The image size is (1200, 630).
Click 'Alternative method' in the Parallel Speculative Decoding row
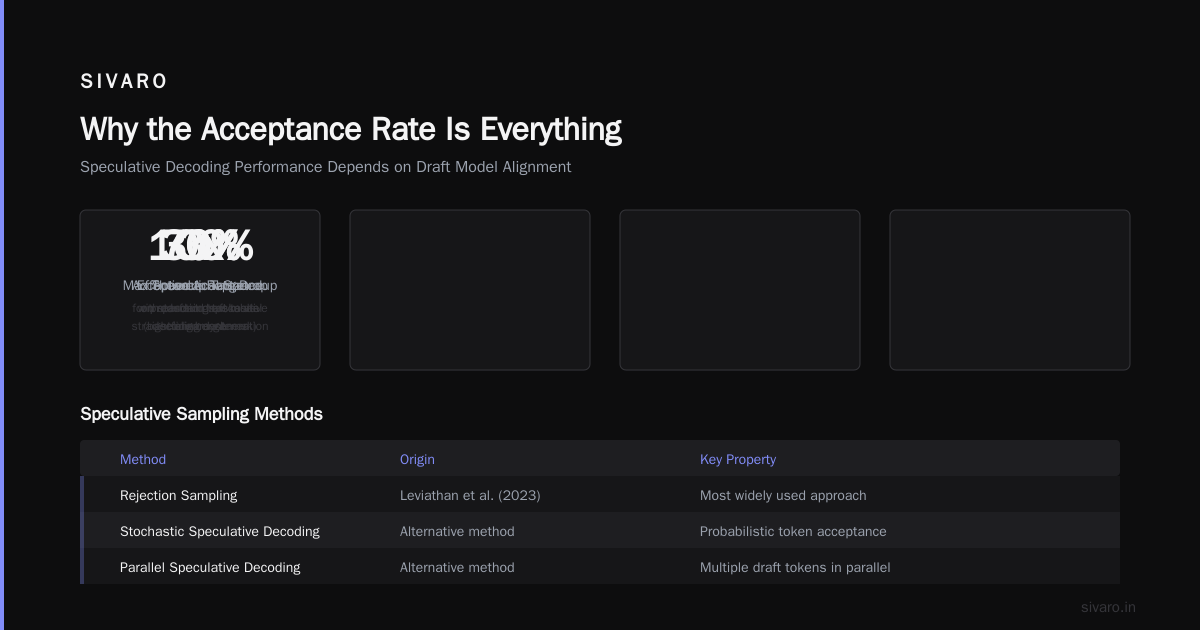pyautogui.click(x=457, y=567)
